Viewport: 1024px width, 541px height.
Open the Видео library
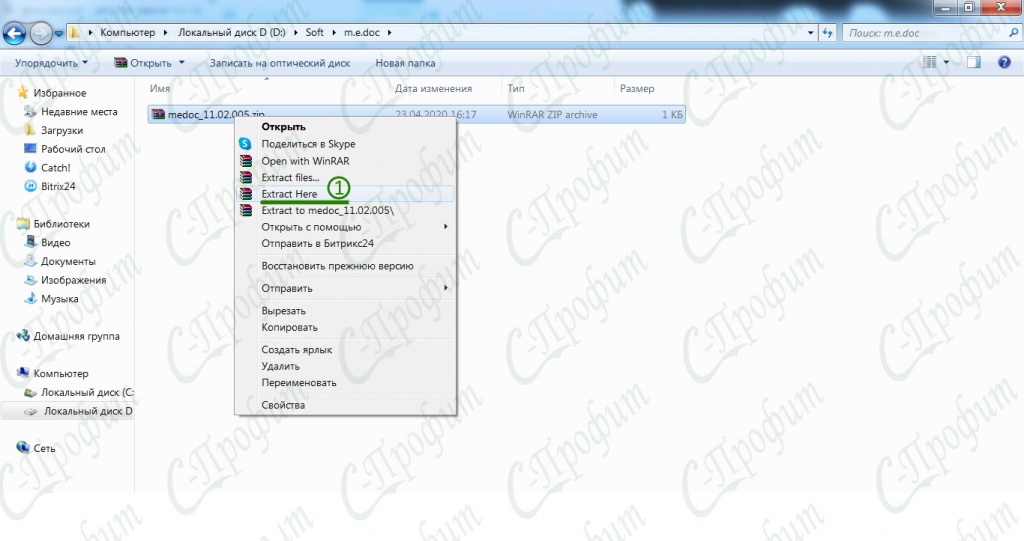click(x=56, y=242)
